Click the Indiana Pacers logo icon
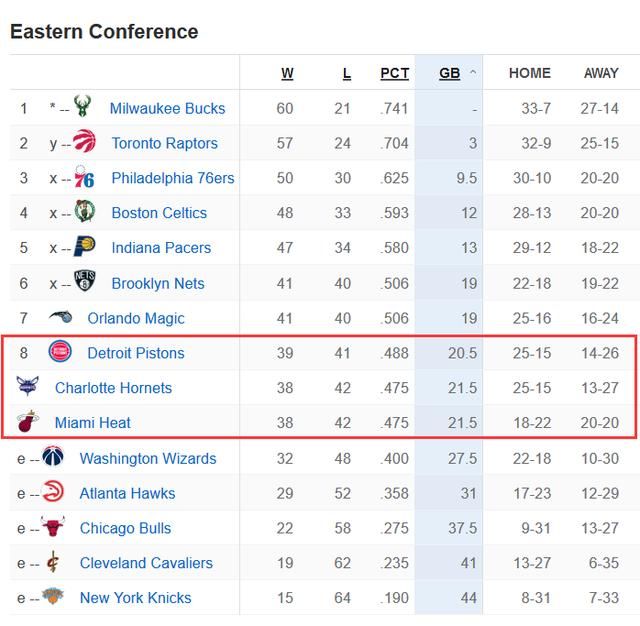 [84, 246]
